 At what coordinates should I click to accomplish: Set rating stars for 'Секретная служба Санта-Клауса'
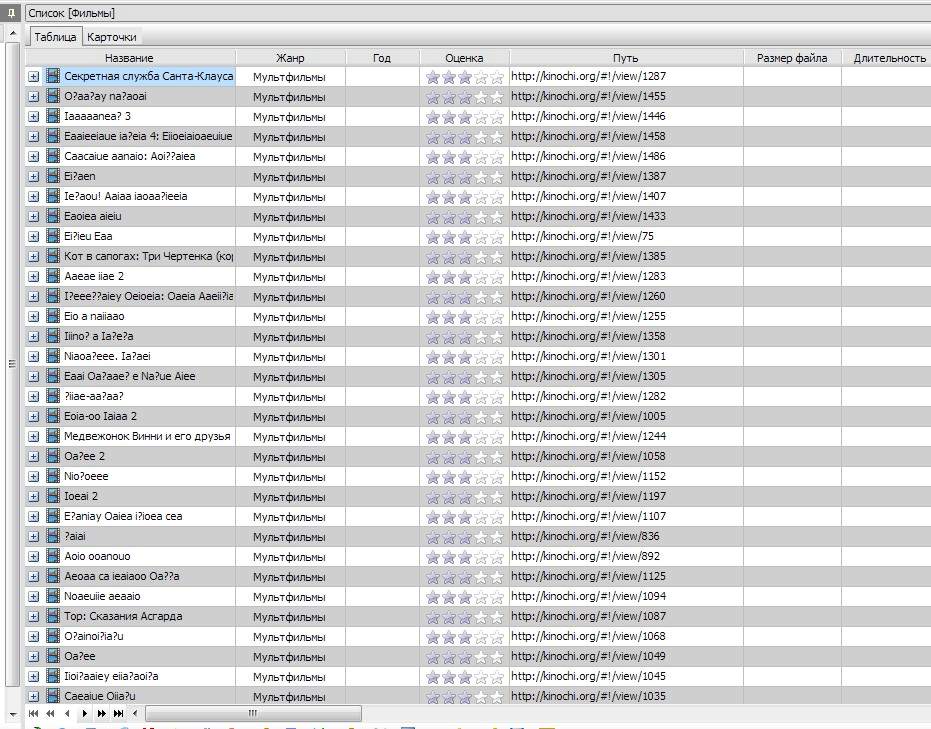pyautogui.click(x=465, y=77)
